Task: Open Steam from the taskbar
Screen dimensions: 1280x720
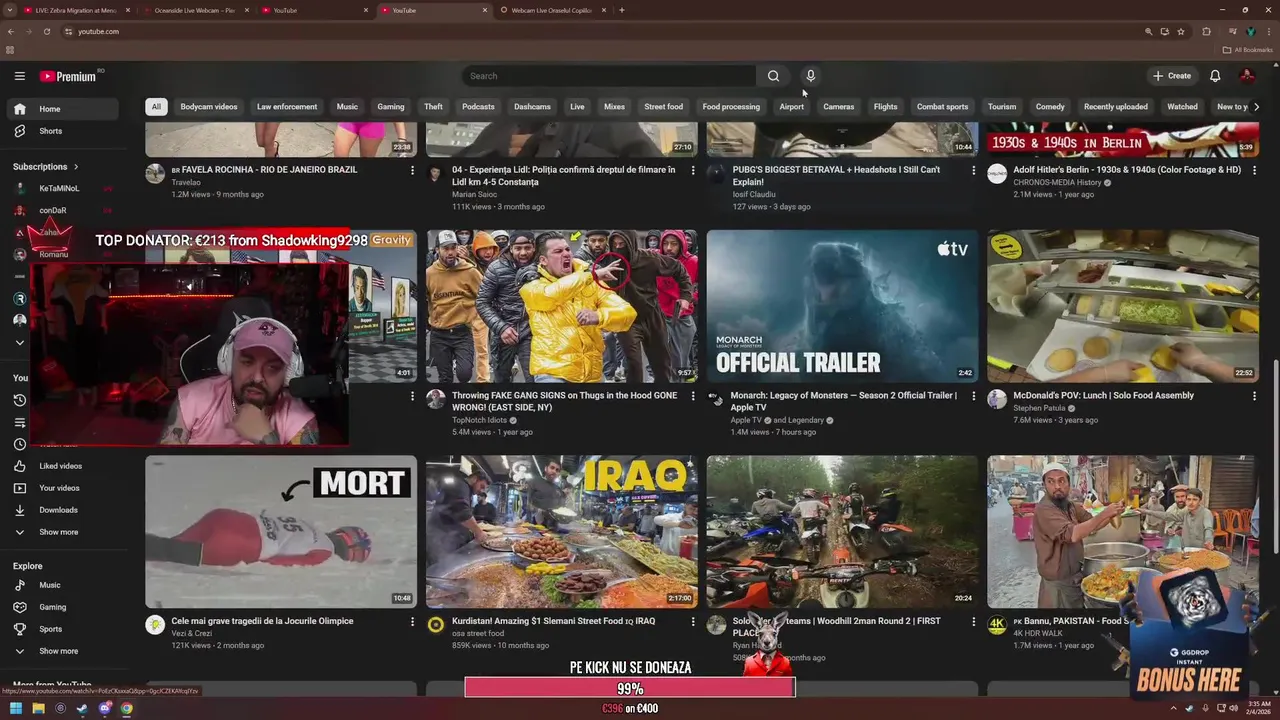Action: click(82, 708)
